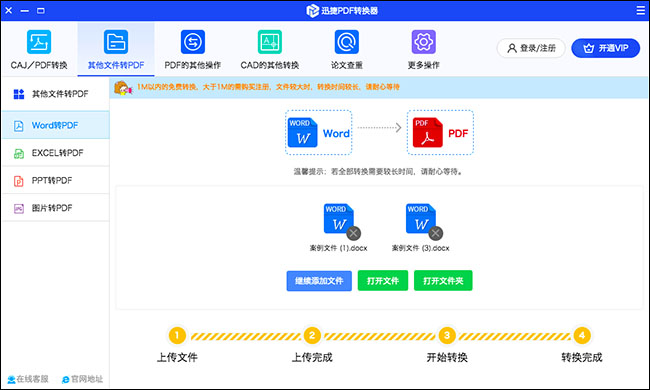Click the EXCEL转PDF sidebar icon
Viewport: 650px width, 390px height.
[x=19, y=153]
